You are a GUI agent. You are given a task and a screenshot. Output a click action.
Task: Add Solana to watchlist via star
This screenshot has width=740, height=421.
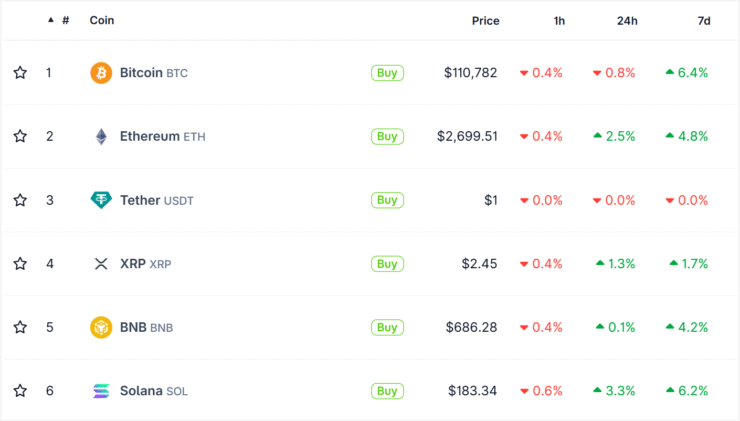(20, 391)
